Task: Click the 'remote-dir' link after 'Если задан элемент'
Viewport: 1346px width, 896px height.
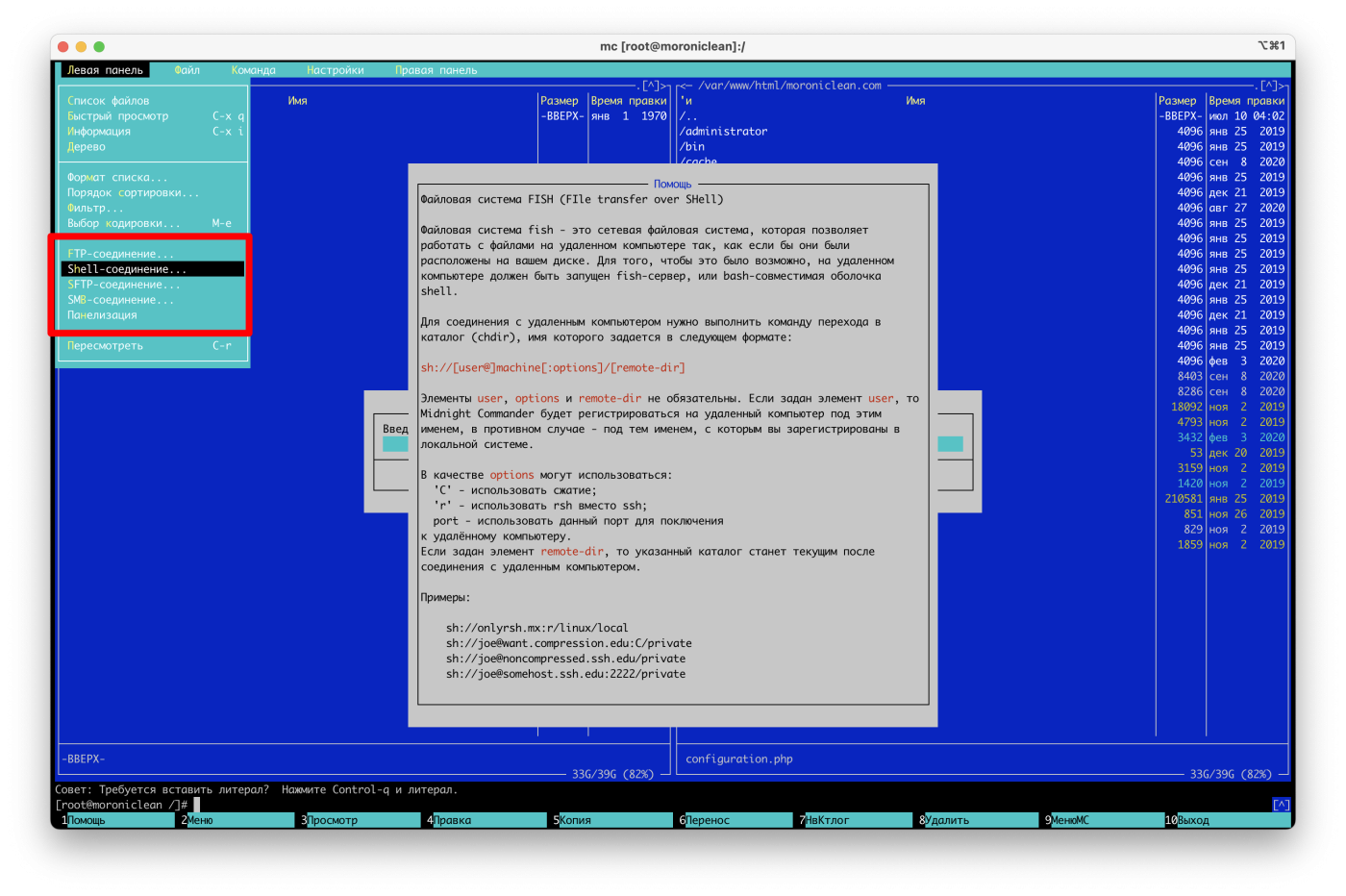Action: pos(572,552)
